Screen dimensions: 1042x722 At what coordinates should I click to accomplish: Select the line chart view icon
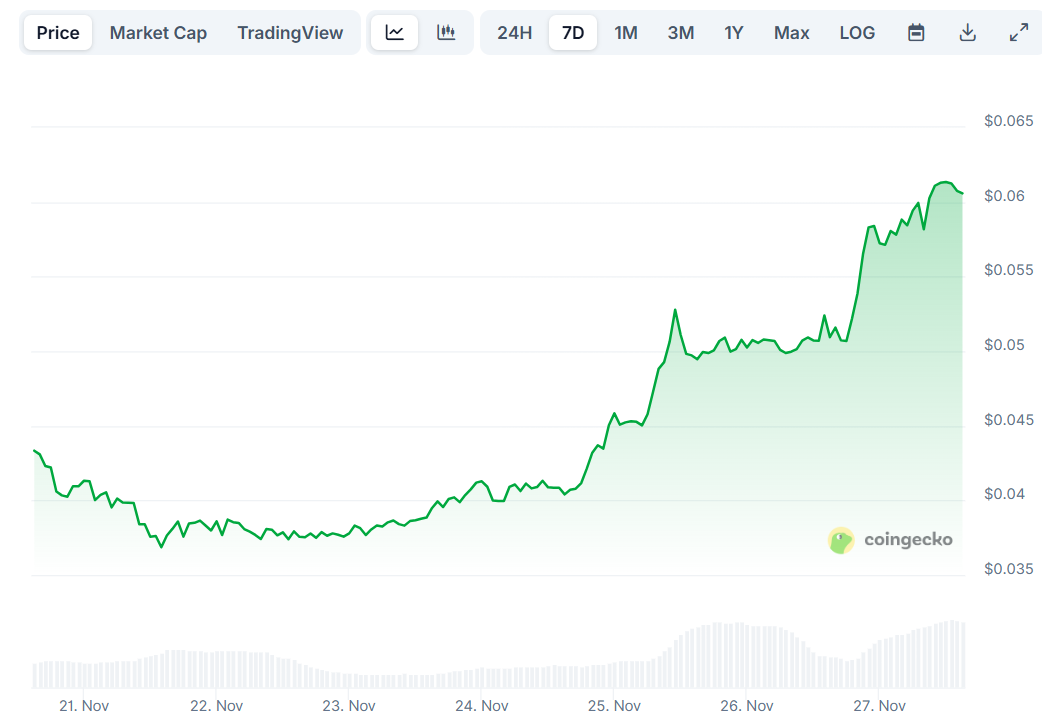point(394,31)
